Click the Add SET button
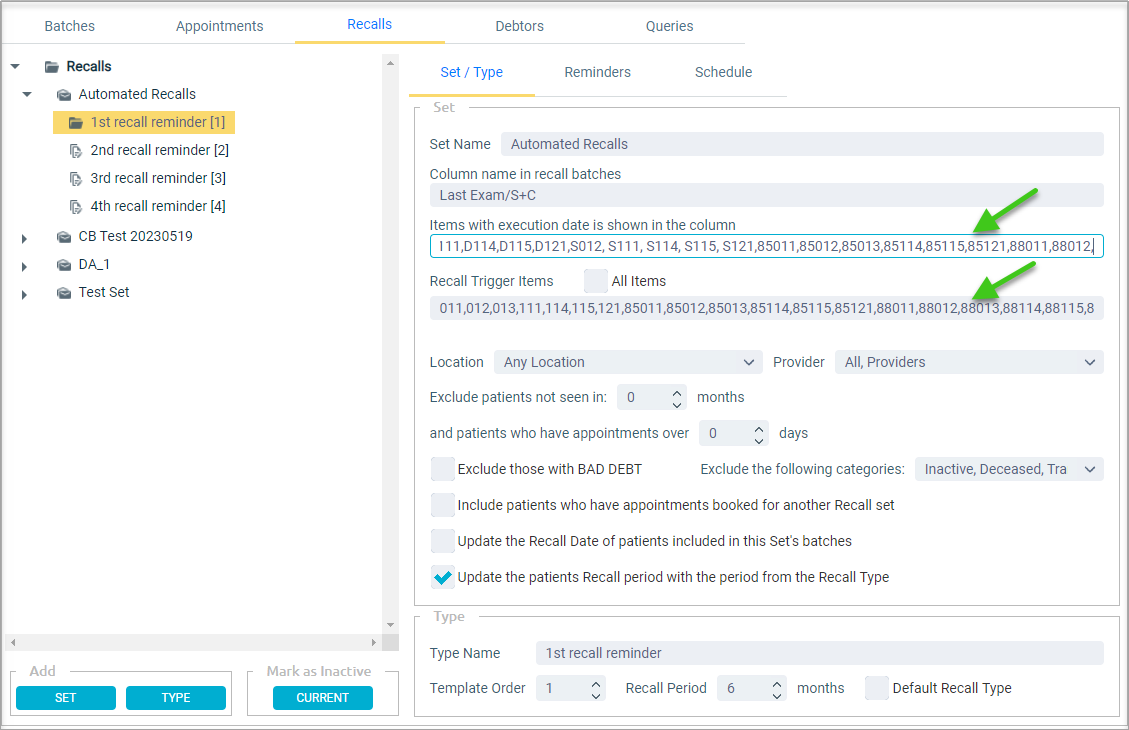The width and height of the screenshot is (1129, 730). click(x=66, y=698)
